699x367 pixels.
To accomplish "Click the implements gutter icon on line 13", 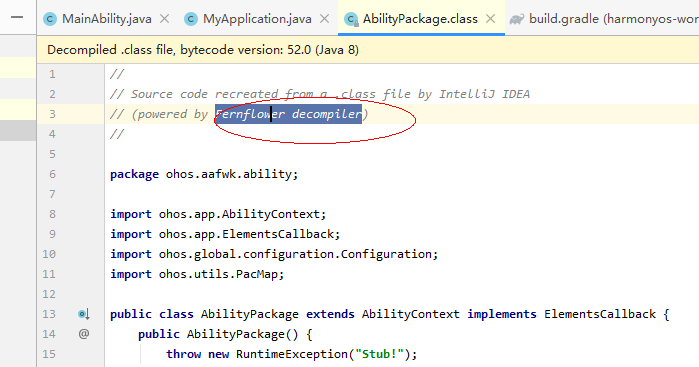I will pyautogui.click(x=84, y=314).
